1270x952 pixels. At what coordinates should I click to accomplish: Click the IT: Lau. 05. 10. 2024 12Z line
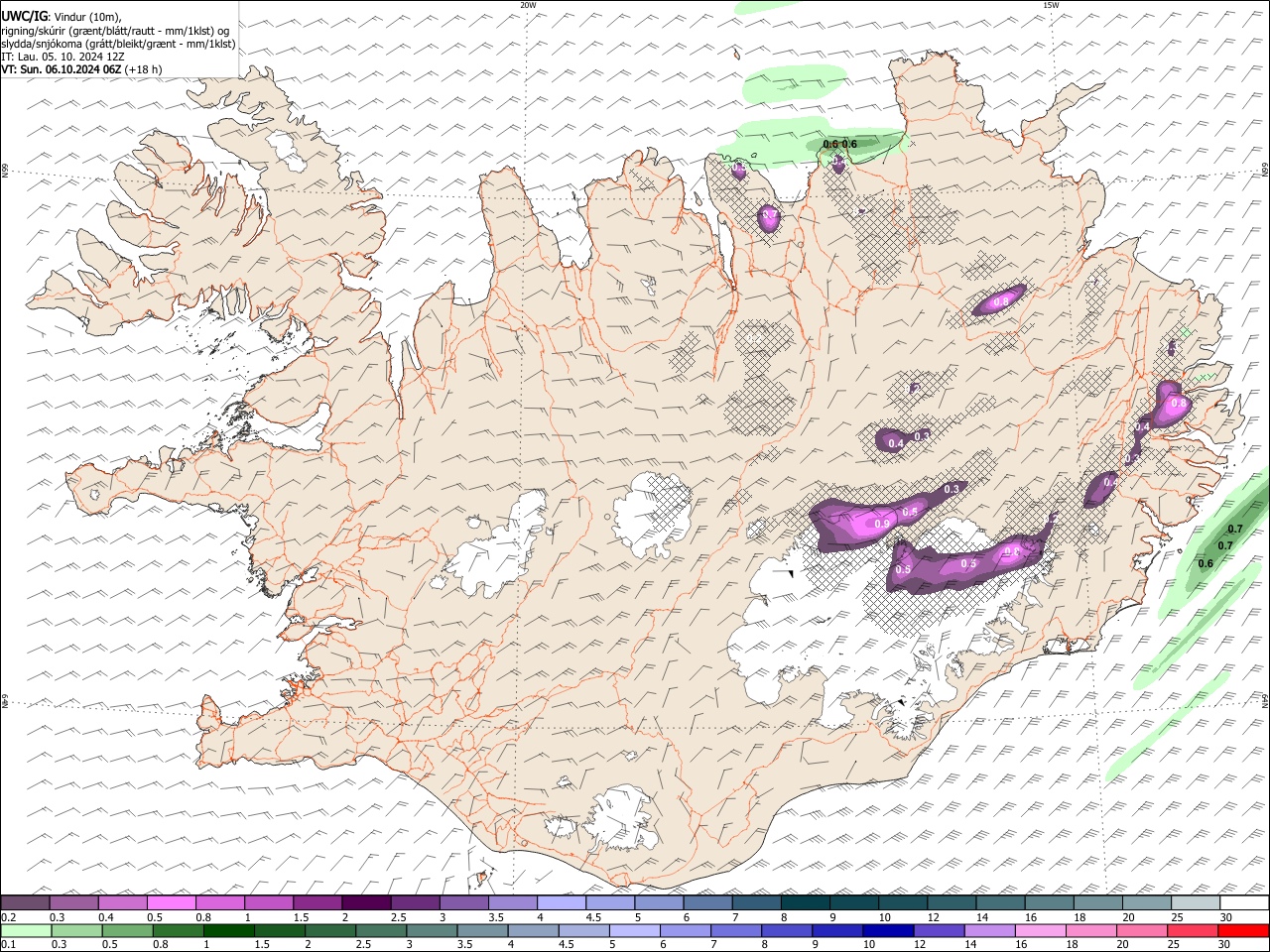(x=63, y=57)
